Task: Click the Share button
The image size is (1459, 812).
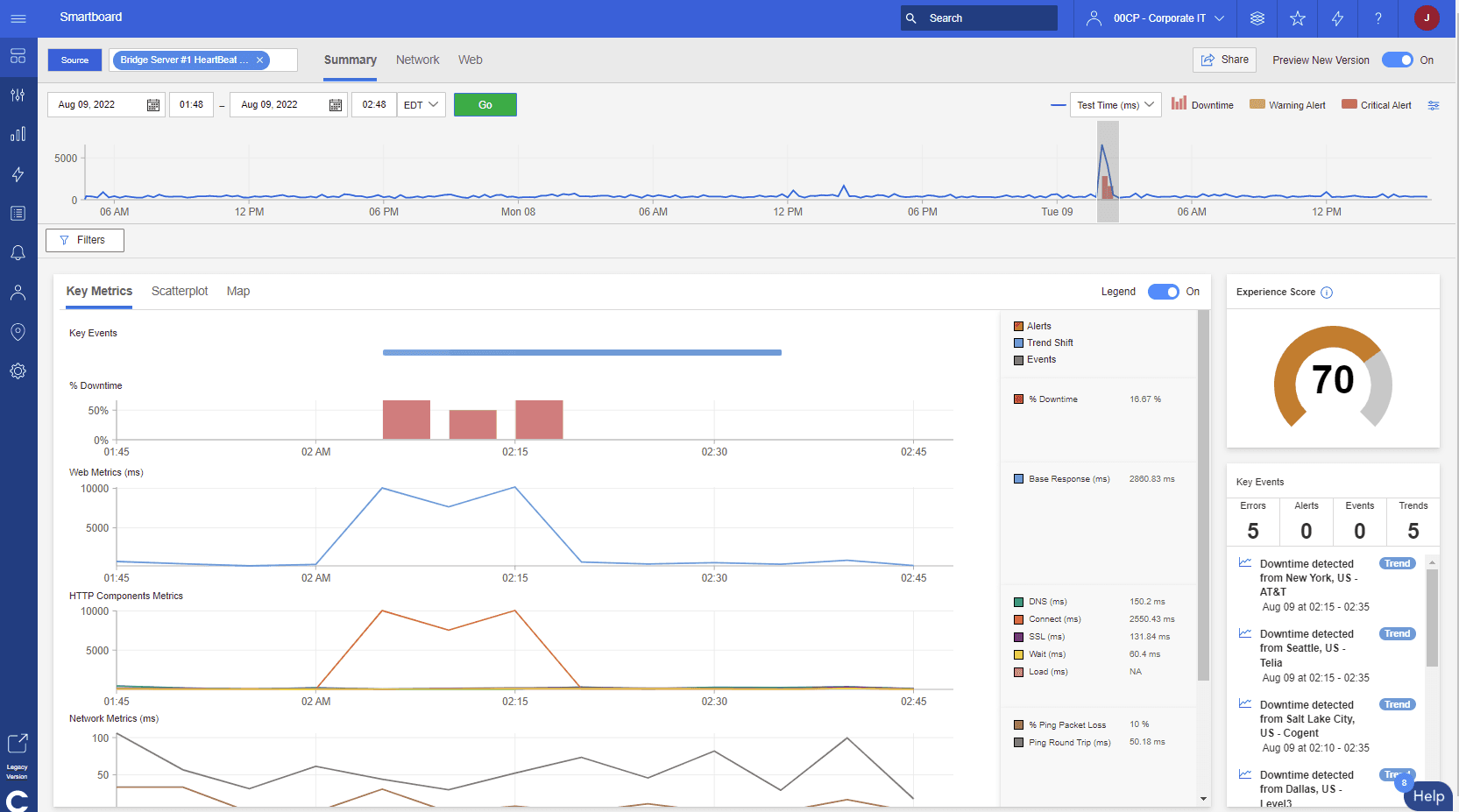Action: (x=1224, y=60)
